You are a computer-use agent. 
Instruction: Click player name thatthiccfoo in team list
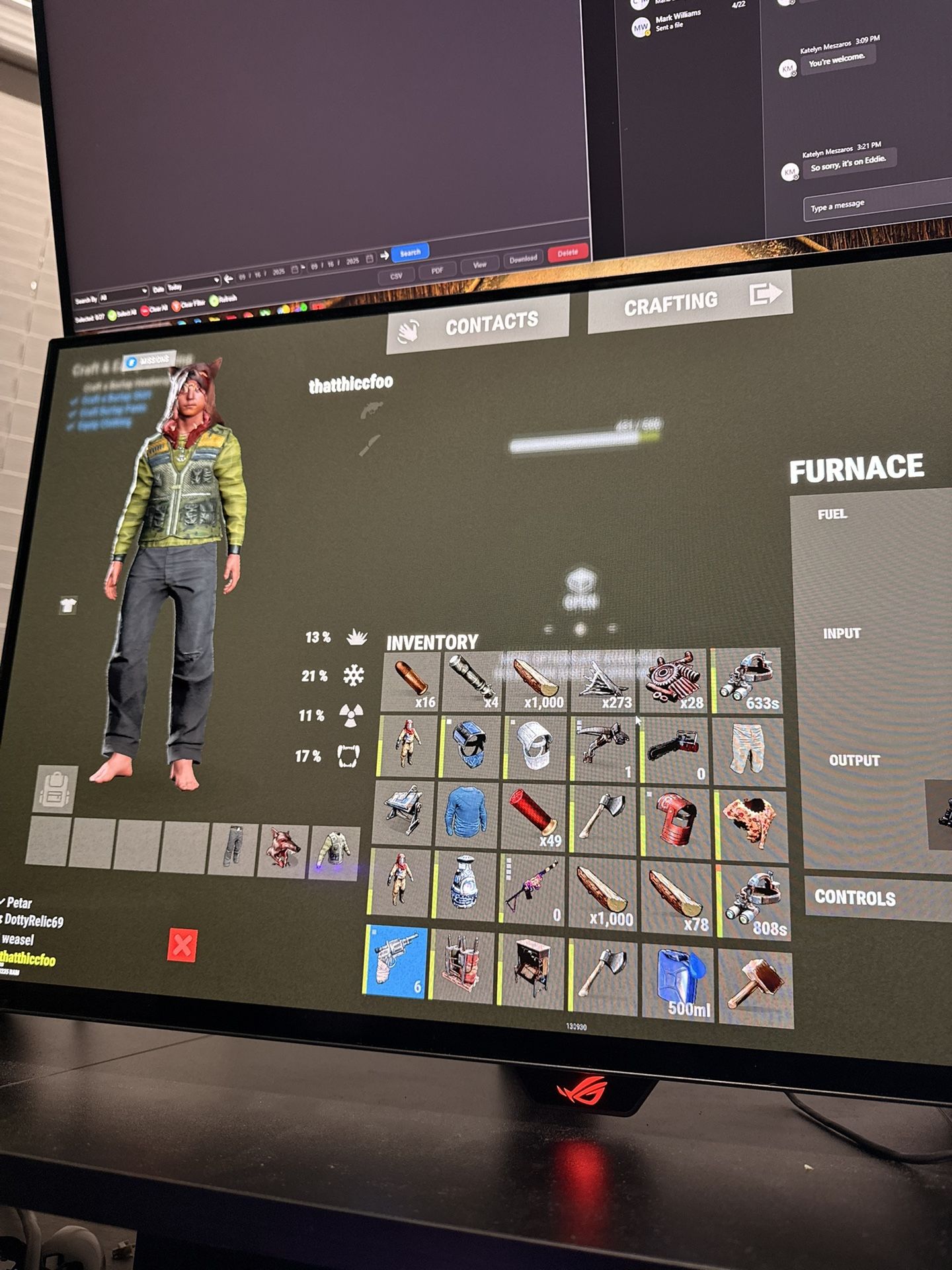click(28, 958)
